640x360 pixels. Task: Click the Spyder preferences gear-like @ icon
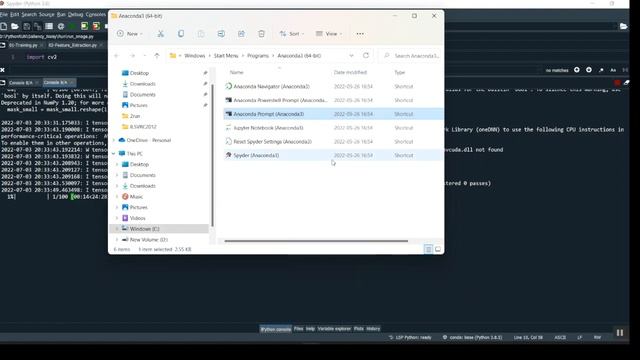click(61, 26)
